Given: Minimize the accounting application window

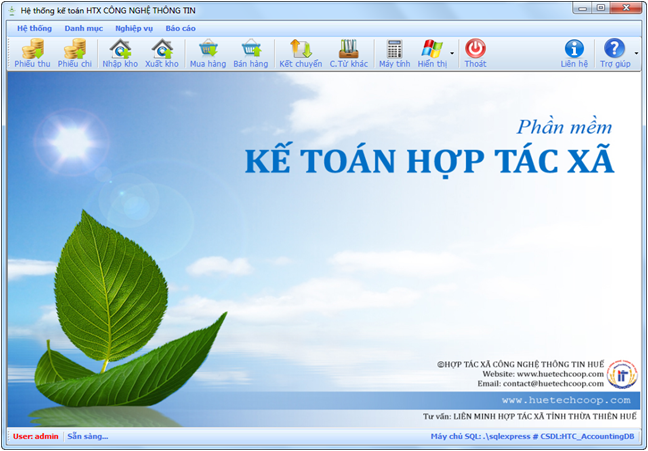Looking at the screenshot, I should pos(583,8).
